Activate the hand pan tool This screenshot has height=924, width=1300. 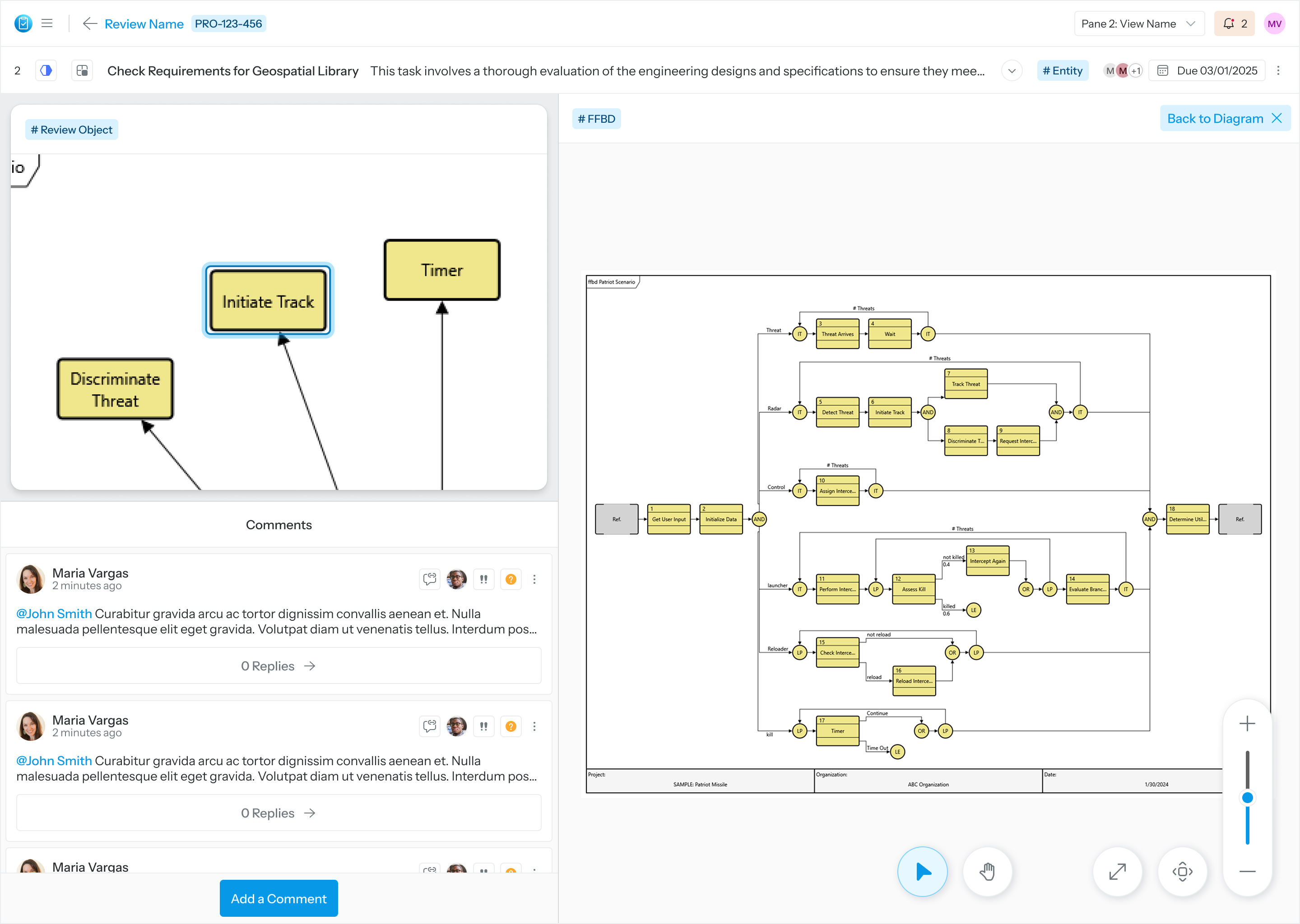pyautogui.click(x=988, y=871)
